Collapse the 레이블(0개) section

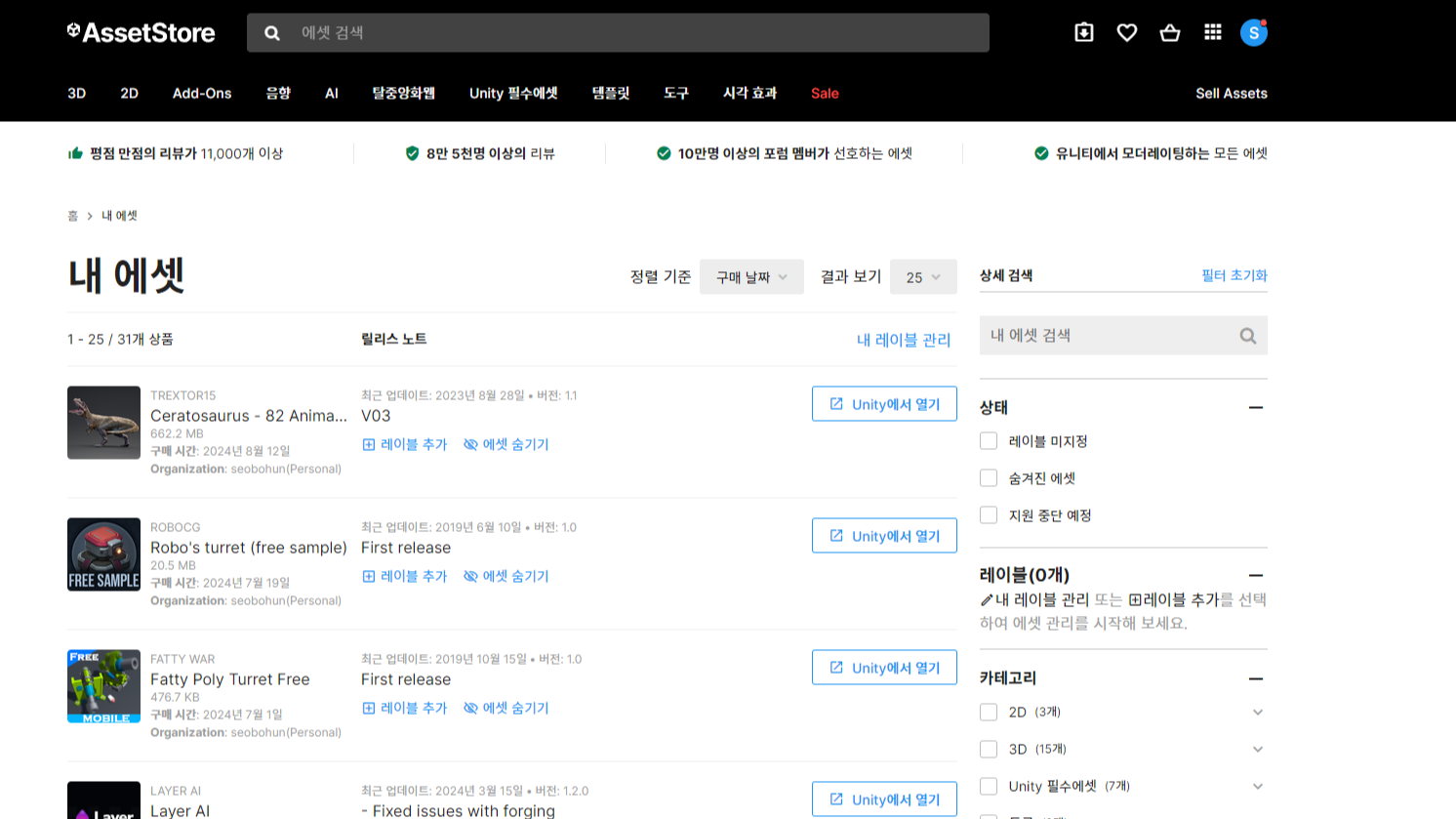click(1256, 576)
